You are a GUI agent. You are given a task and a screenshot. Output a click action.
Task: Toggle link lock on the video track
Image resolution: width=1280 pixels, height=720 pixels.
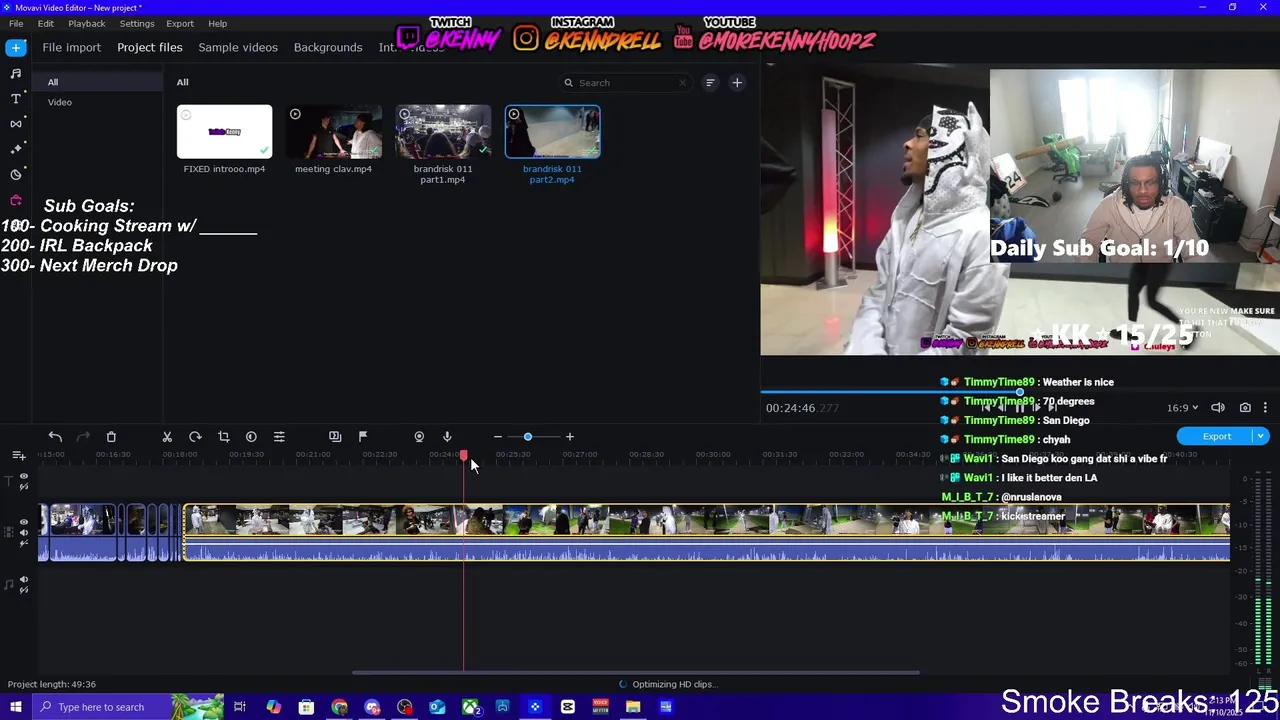tap(24, 544)
